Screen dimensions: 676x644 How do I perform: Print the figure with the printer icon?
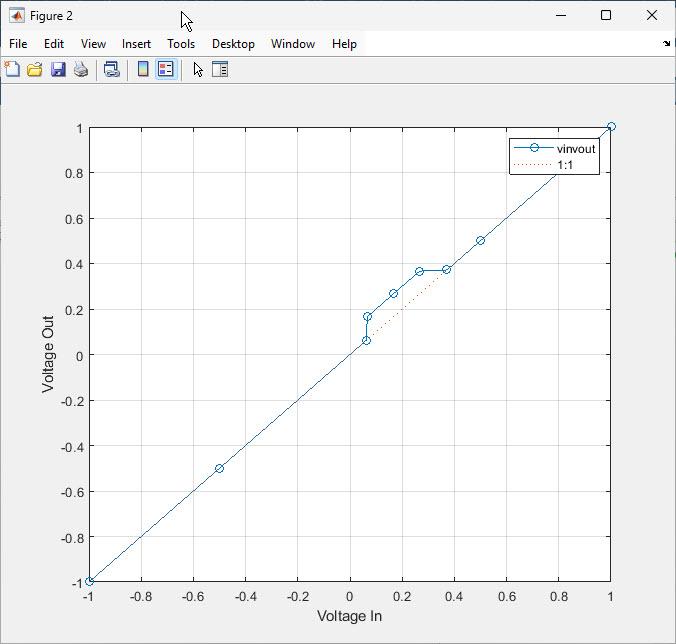click(x=81, y=70)
